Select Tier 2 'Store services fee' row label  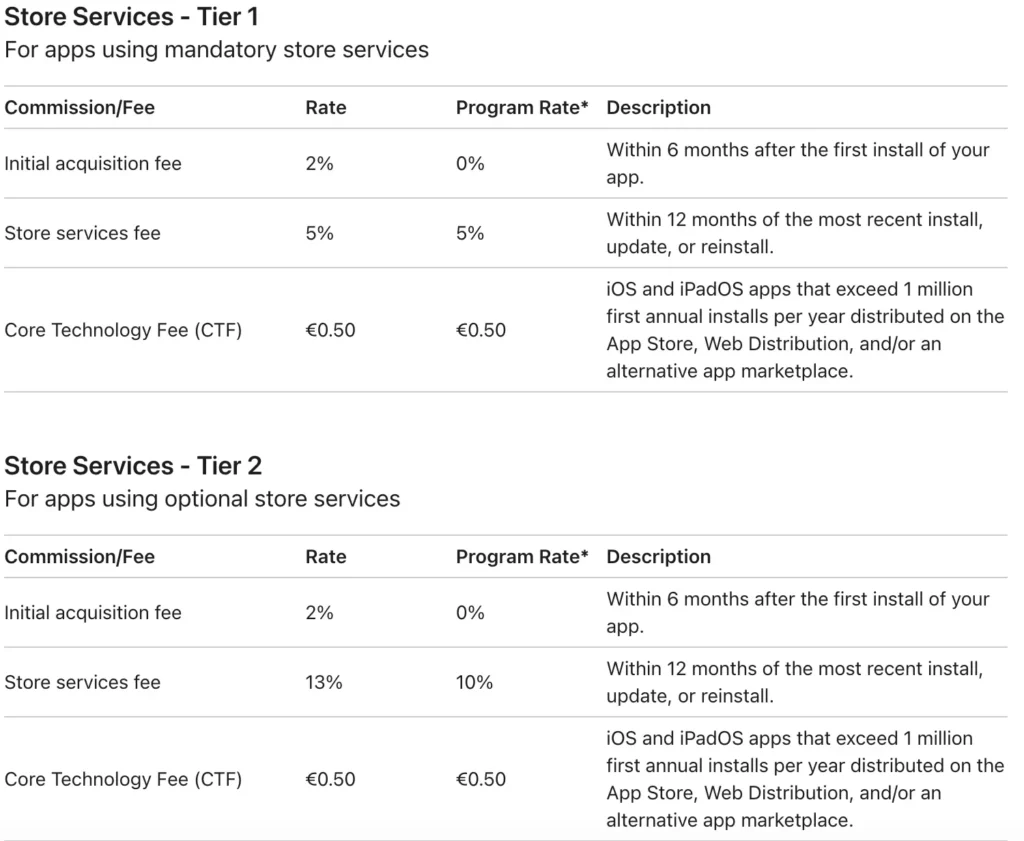point(82,682)
